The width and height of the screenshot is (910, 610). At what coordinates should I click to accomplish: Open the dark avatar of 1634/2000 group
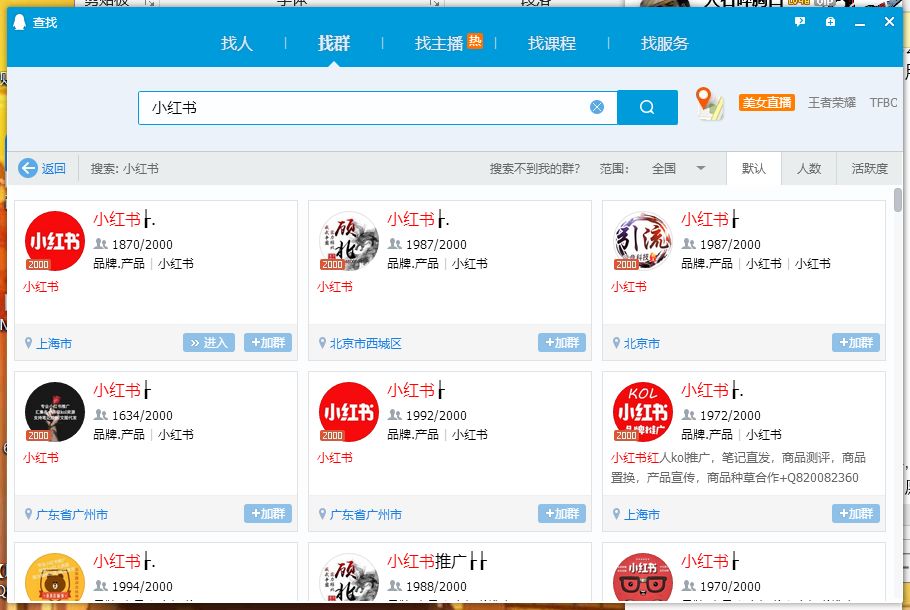pos(55,412)
